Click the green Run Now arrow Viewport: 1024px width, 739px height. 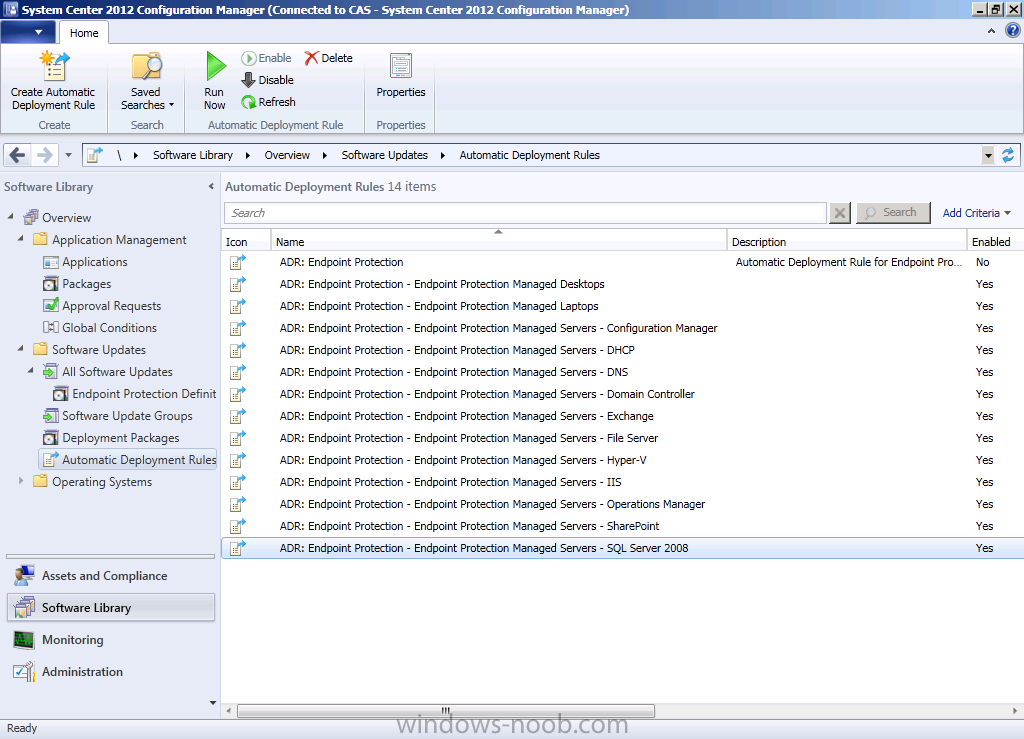pos(215,67)
